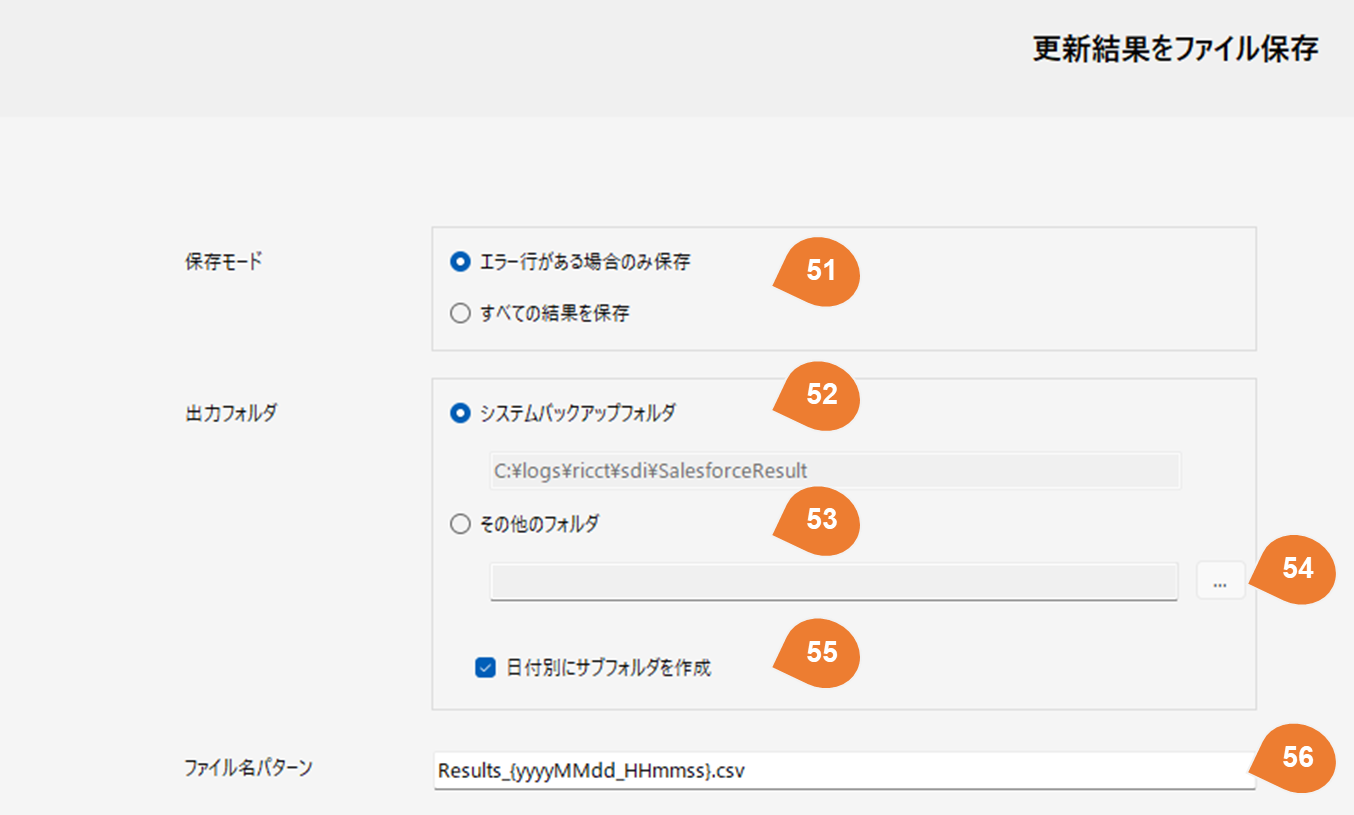Screen dimensions: 1354x815
Task: Click the "日付別にサブフォルダを作成" label text
Action: pyautogui.click(x=608, y=668)
